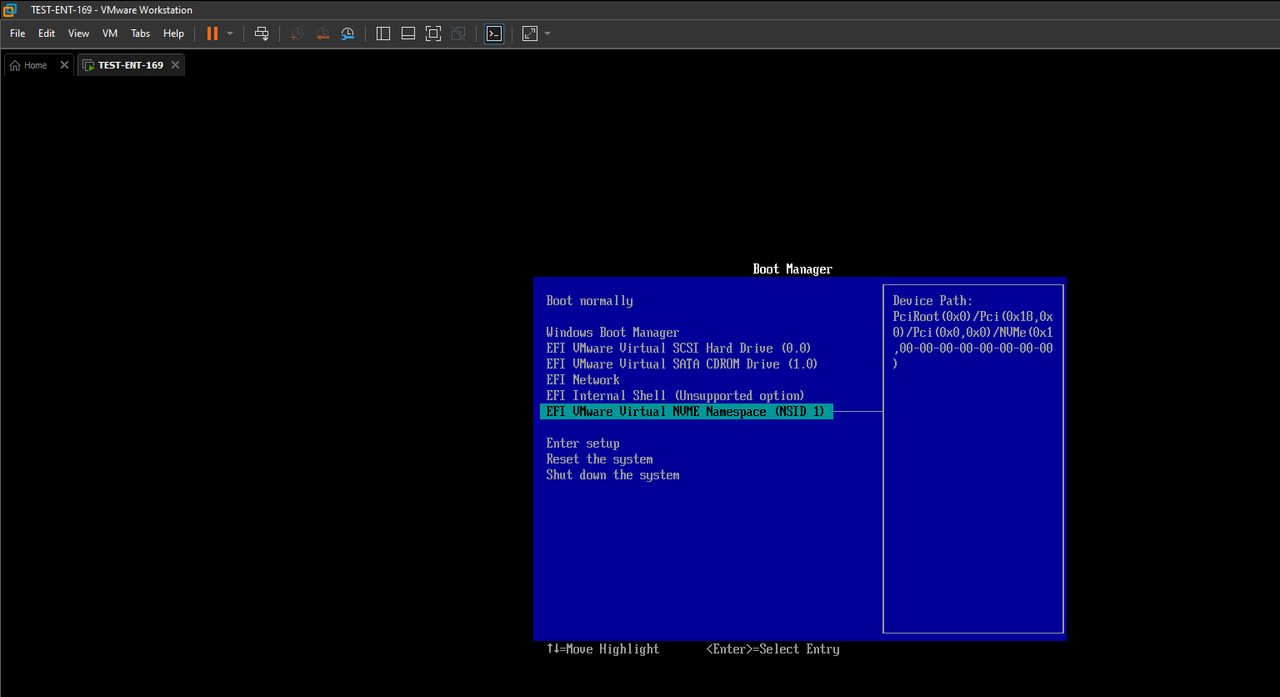The width and height of the screenshot is (1280, 697).
Task: Open the VM menu
Action: click(110, 33)
